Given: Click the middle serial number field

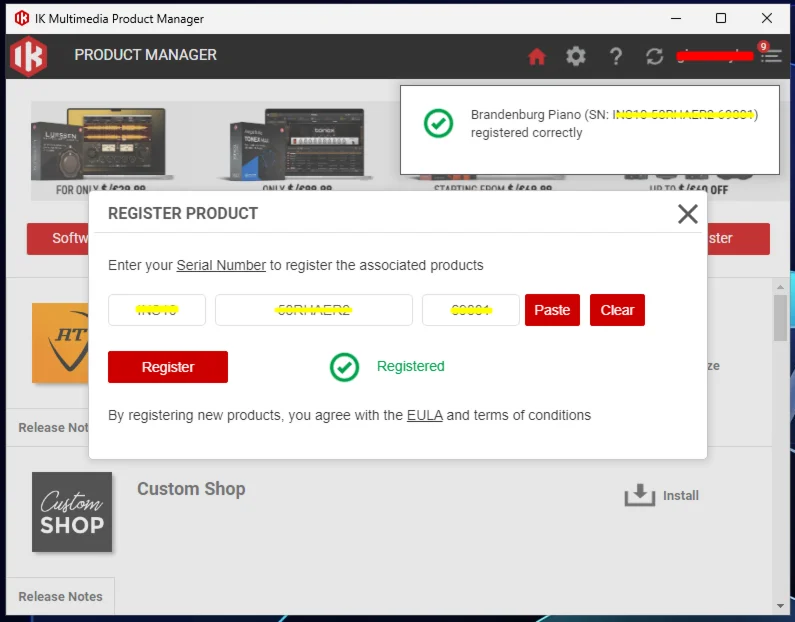Looking at the screenshot, I should pos(314,310).
